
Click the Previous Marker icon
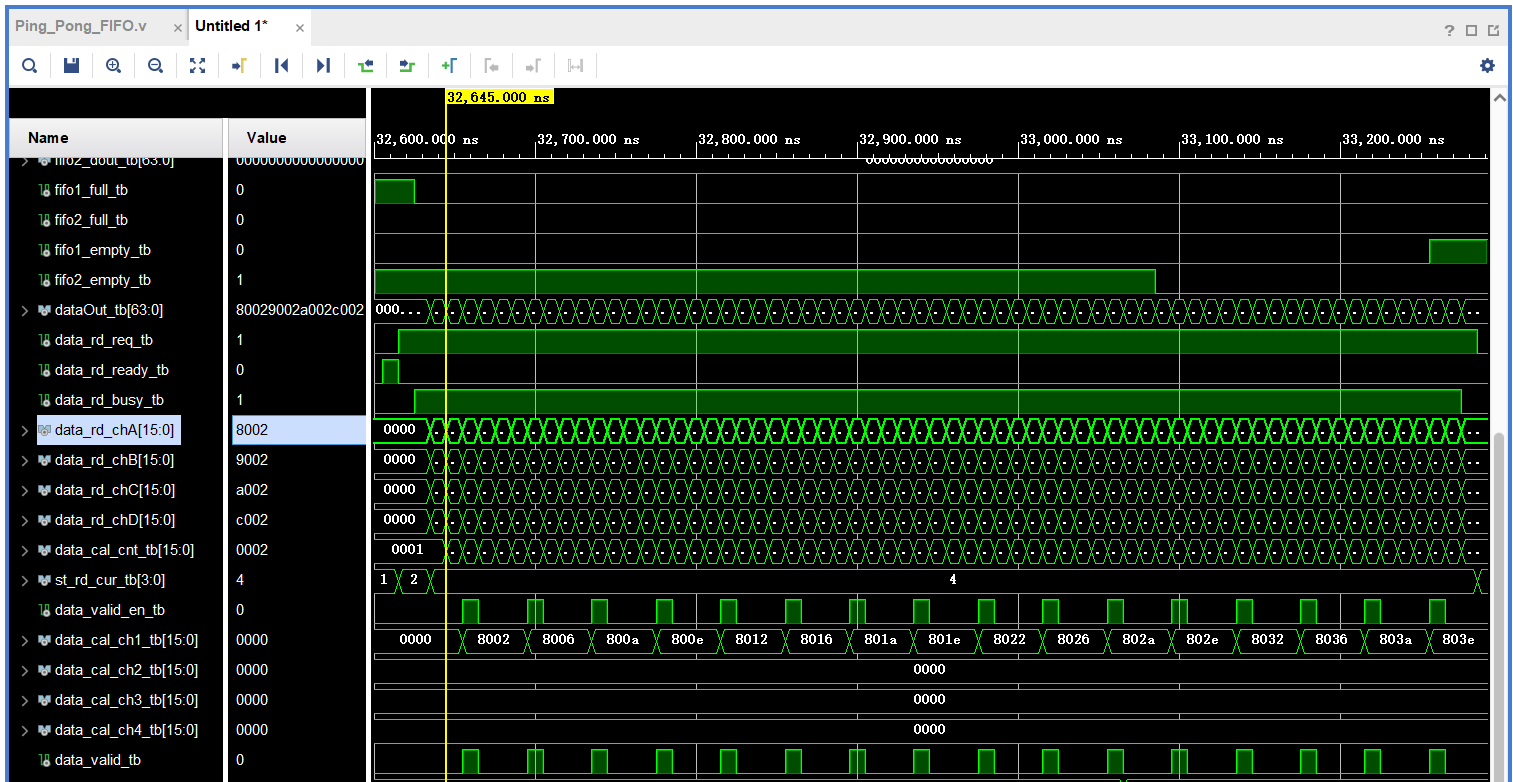(x=491, y=66)
